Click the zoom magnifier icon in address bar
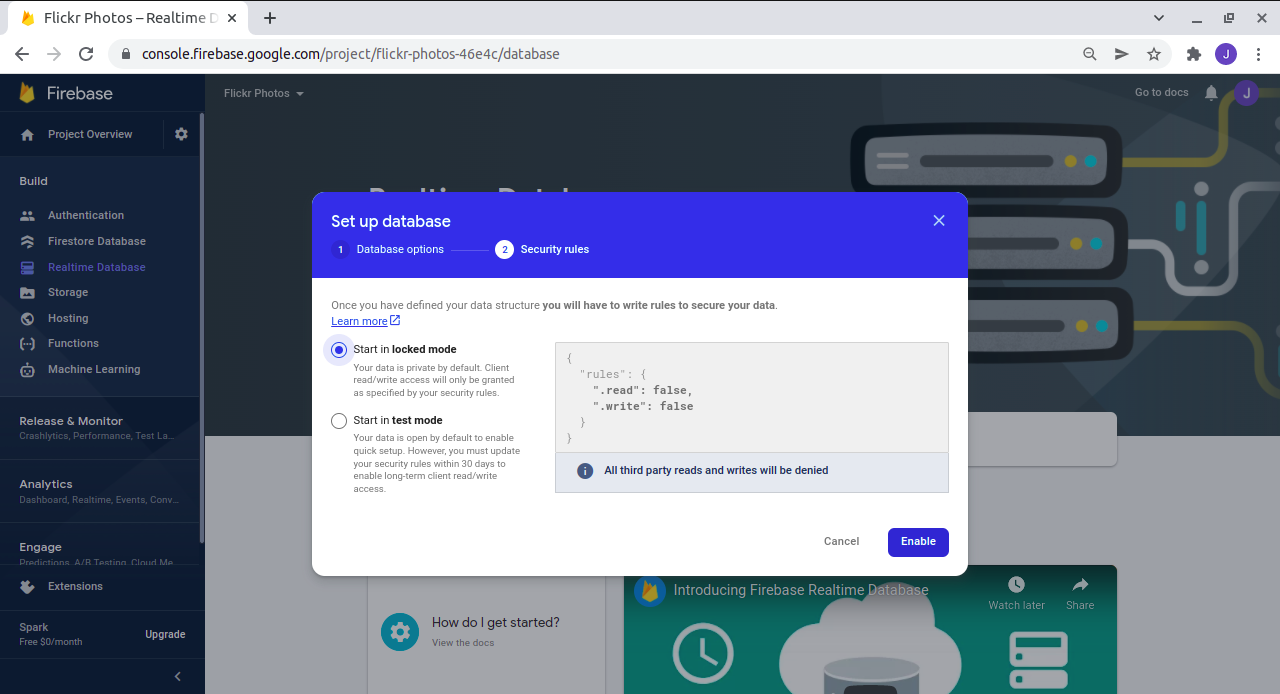The height and width of the screenshot is (694, 1280). click(1090, 54)
